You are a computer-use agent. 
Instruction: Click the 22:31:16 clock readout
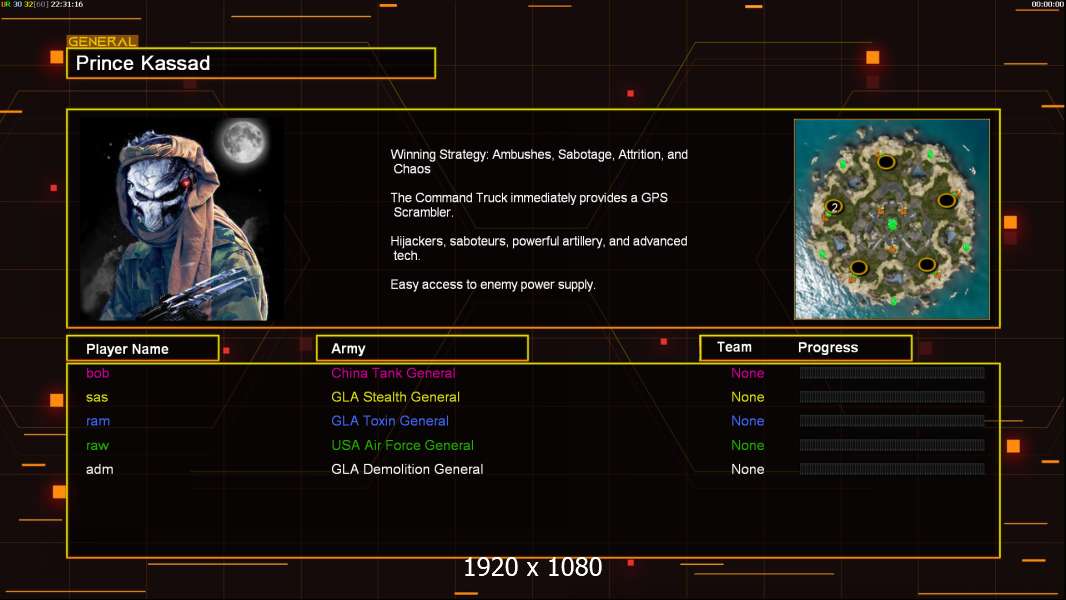coord(67,4)
